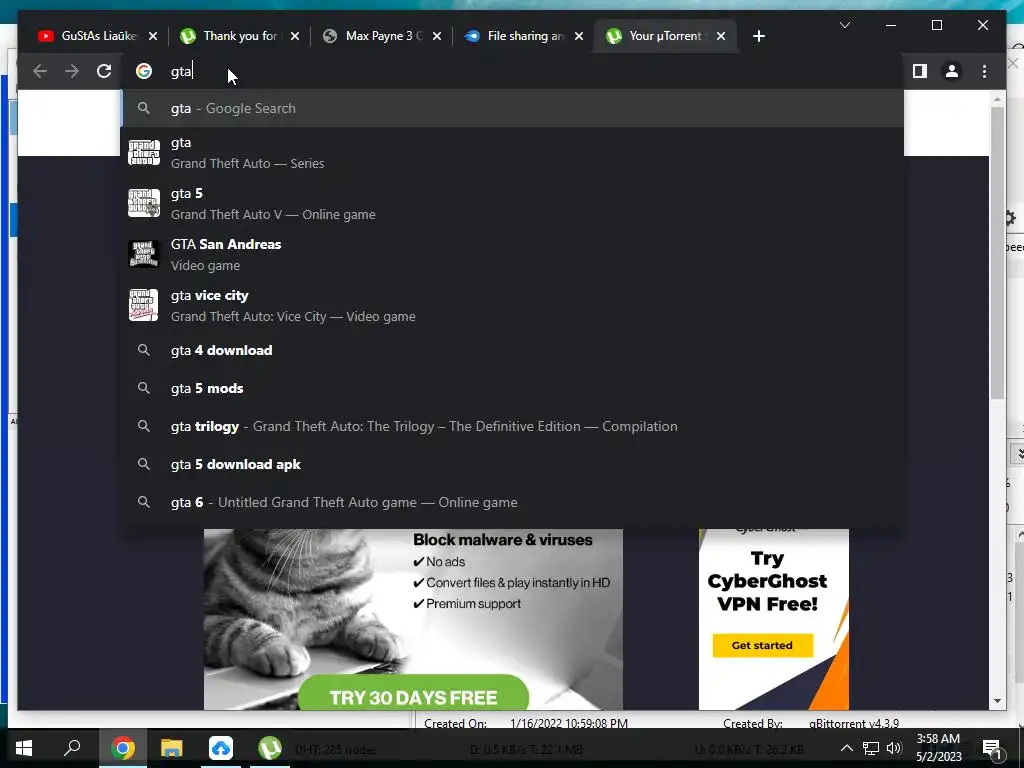The width and height of the screenshot is (1024, 768).
Task: Pick the gta 4 download suggestion
Action: [513, 351]
